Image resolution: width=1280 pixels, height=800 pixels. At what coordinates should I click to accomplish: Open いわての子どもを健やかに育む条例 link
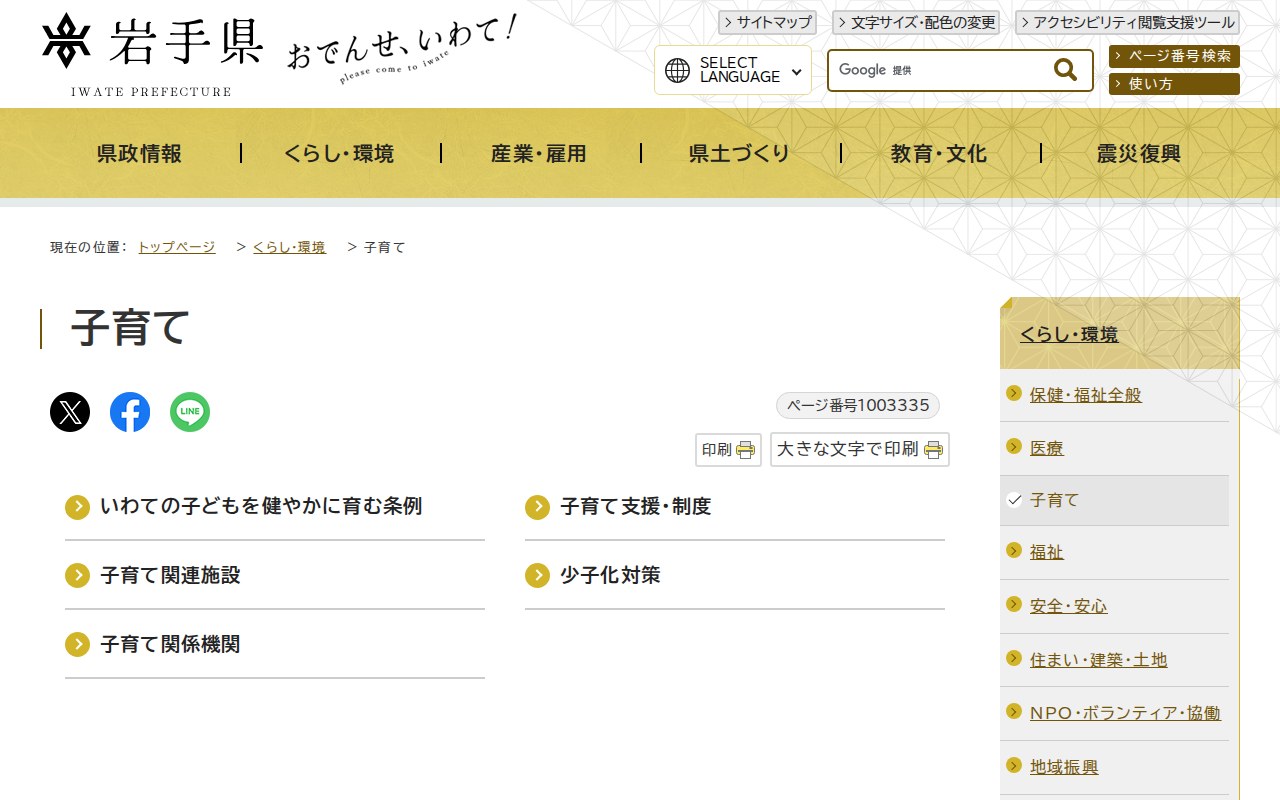(262, 507)
